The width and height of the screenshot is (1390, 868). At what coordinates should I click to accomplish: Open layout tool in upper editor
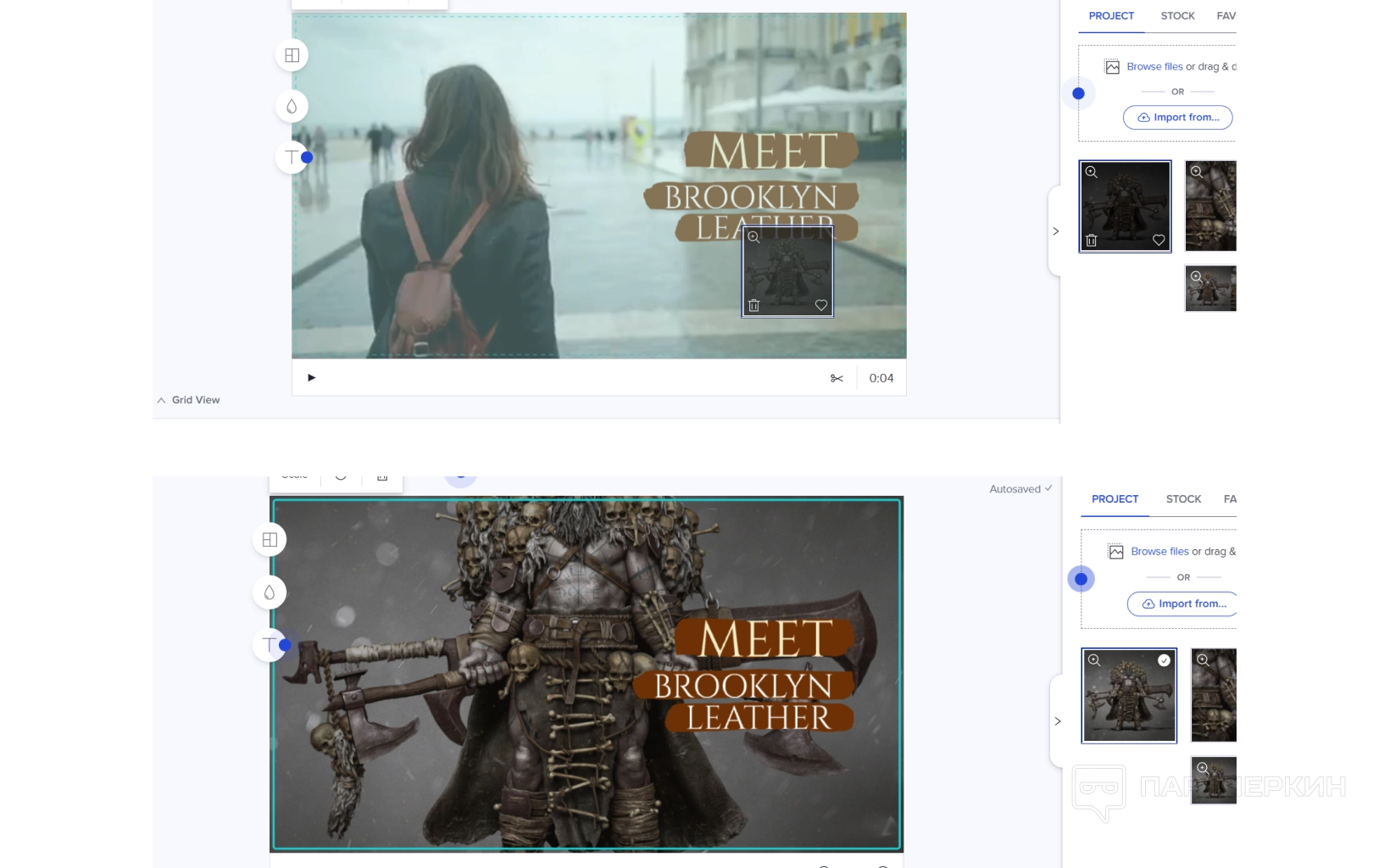coord(292,56)
